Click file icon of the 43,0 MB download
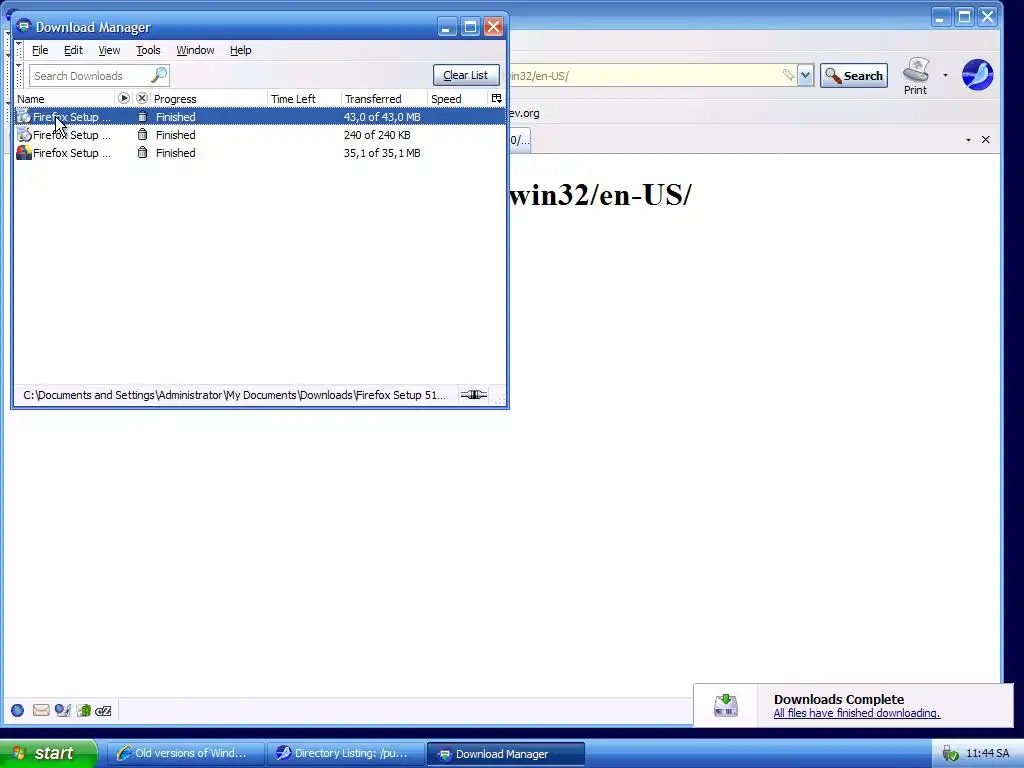 point(24,117)
